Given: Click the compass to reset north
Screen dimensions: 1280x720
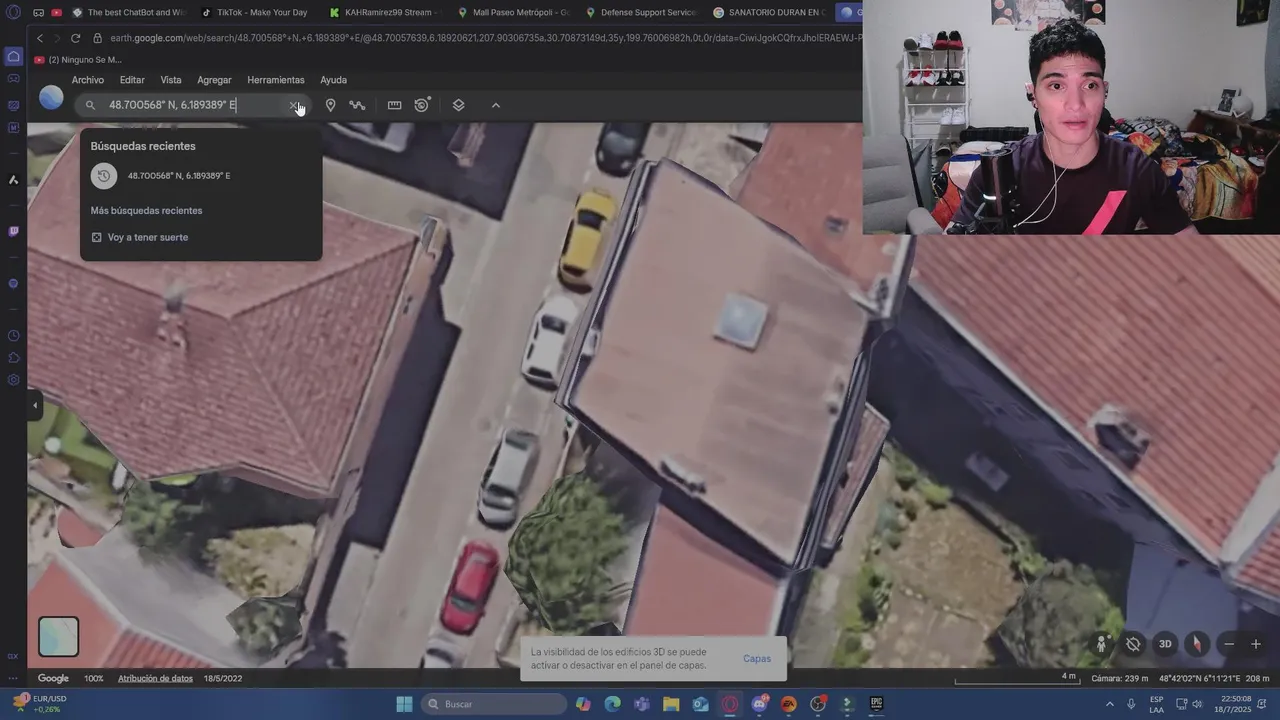Looking at the screenshot, I should tap(1196, 644).
